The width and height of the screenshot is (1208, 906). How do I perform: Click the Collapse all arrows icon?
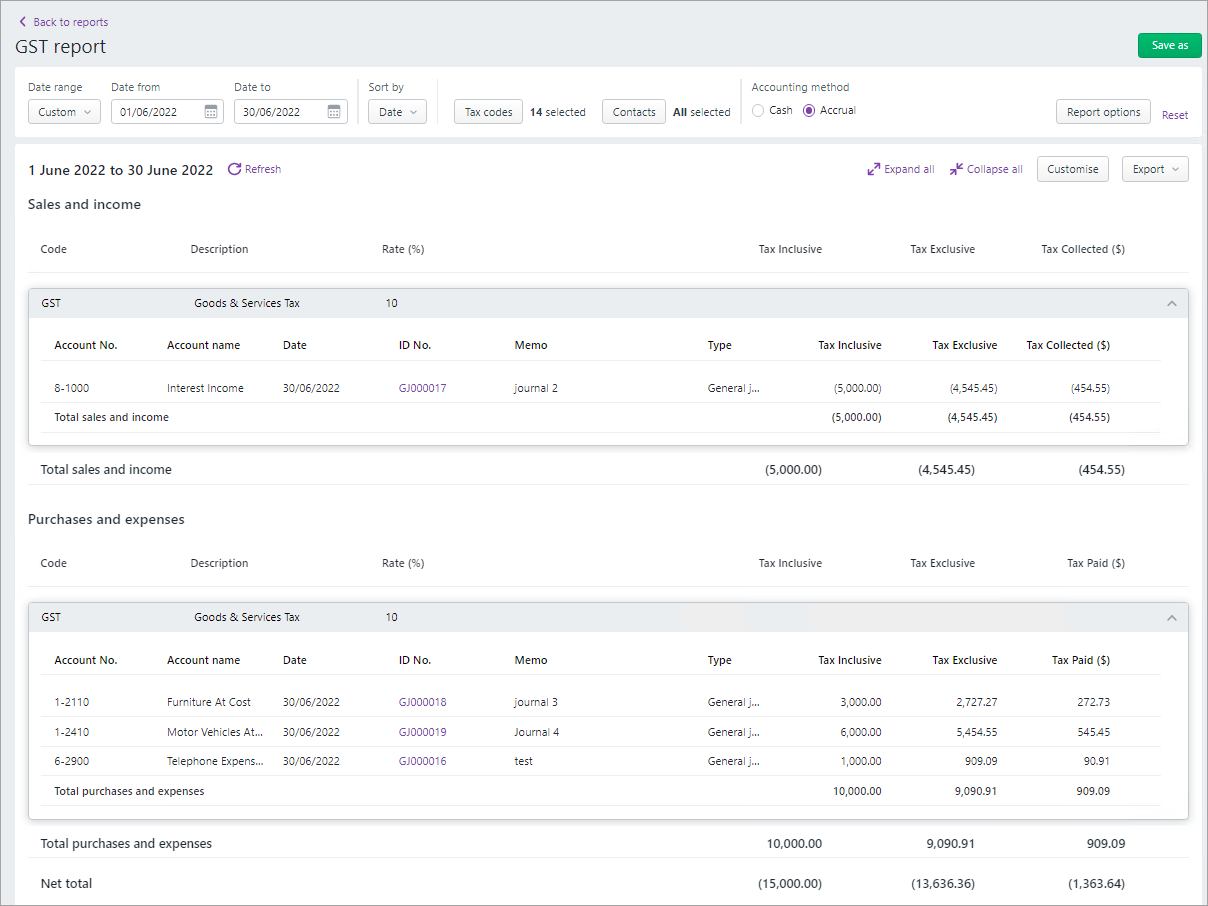pyautogui.click(x=956, y=169)
